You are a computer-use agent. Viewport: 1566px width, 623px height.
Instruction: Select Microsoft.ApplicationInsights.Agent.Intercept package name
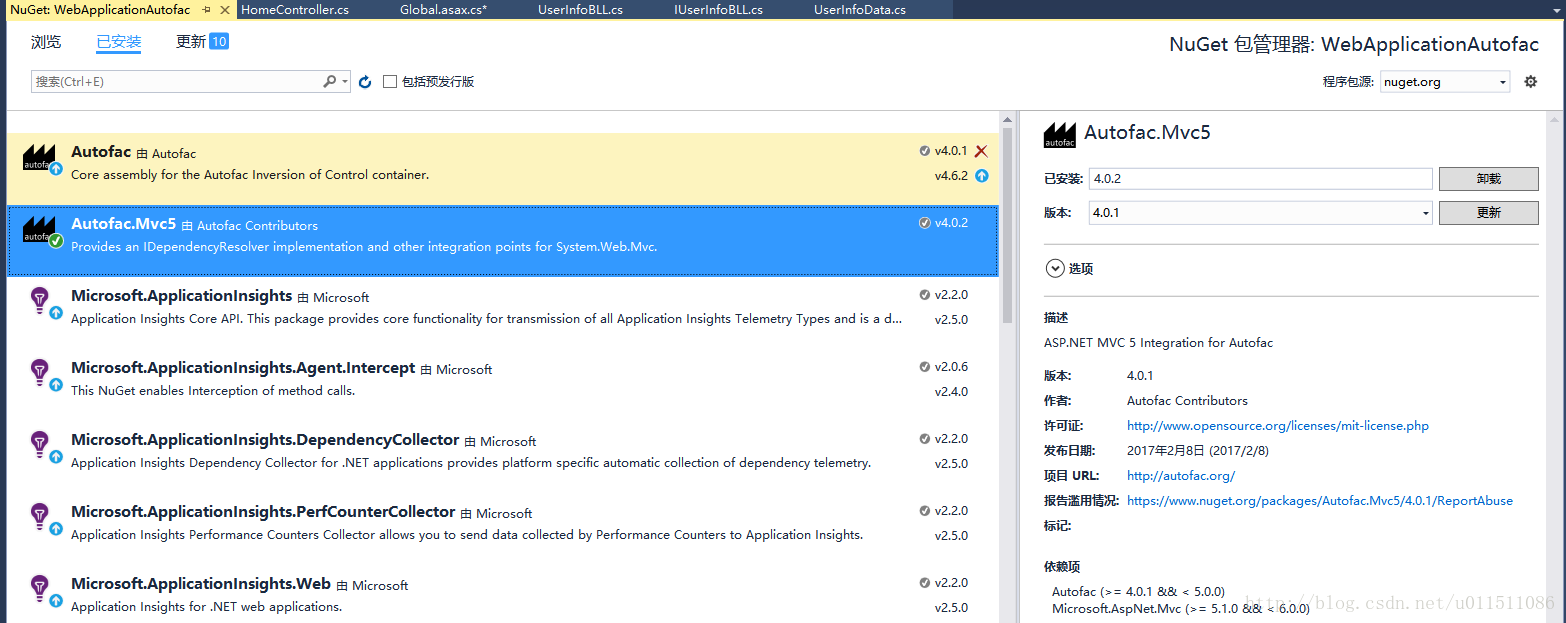pyautogui.click(x=243, y=368)
